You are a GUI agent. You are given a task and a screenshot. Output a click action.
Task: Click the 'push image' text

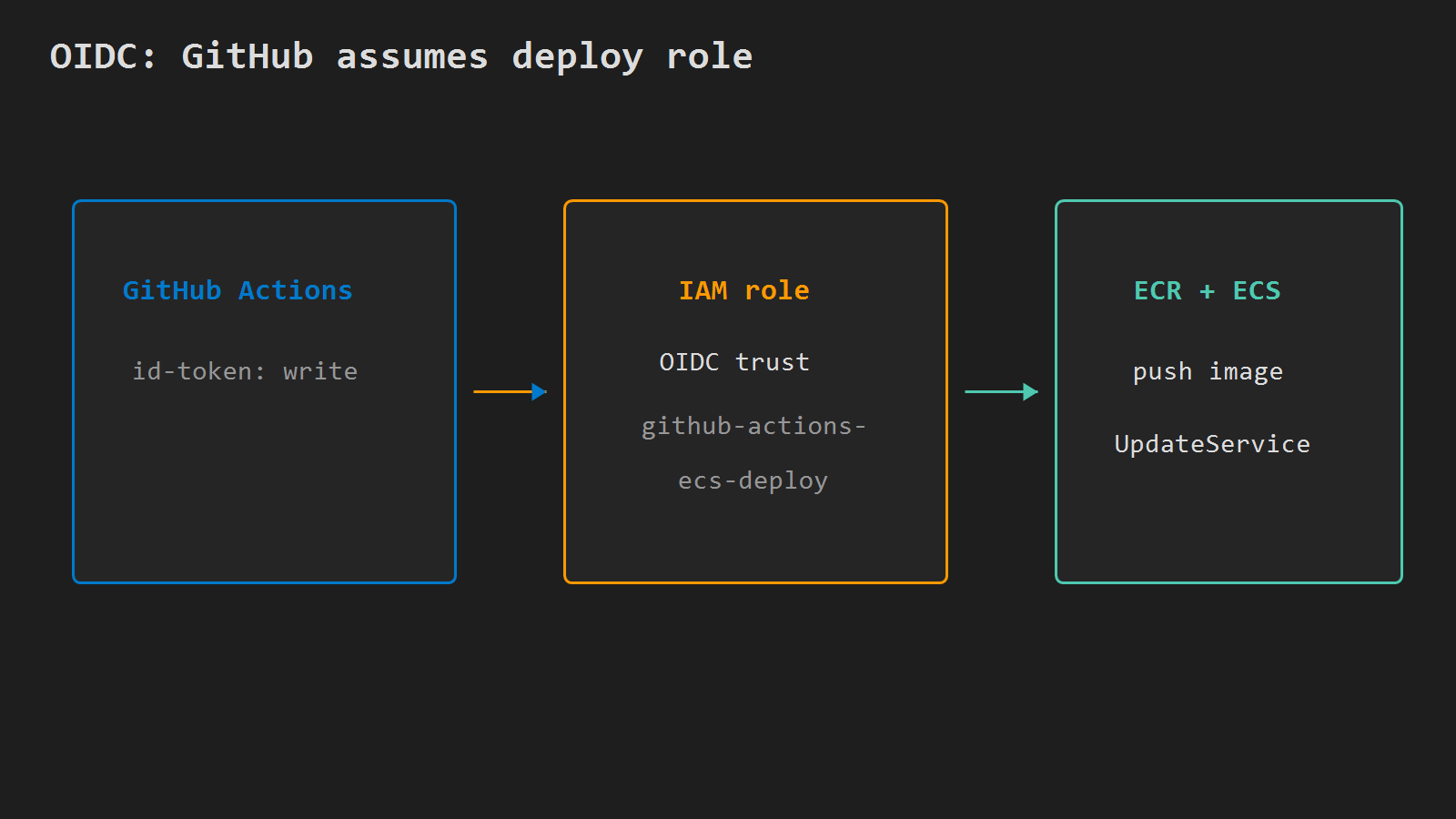(1208, 371)
